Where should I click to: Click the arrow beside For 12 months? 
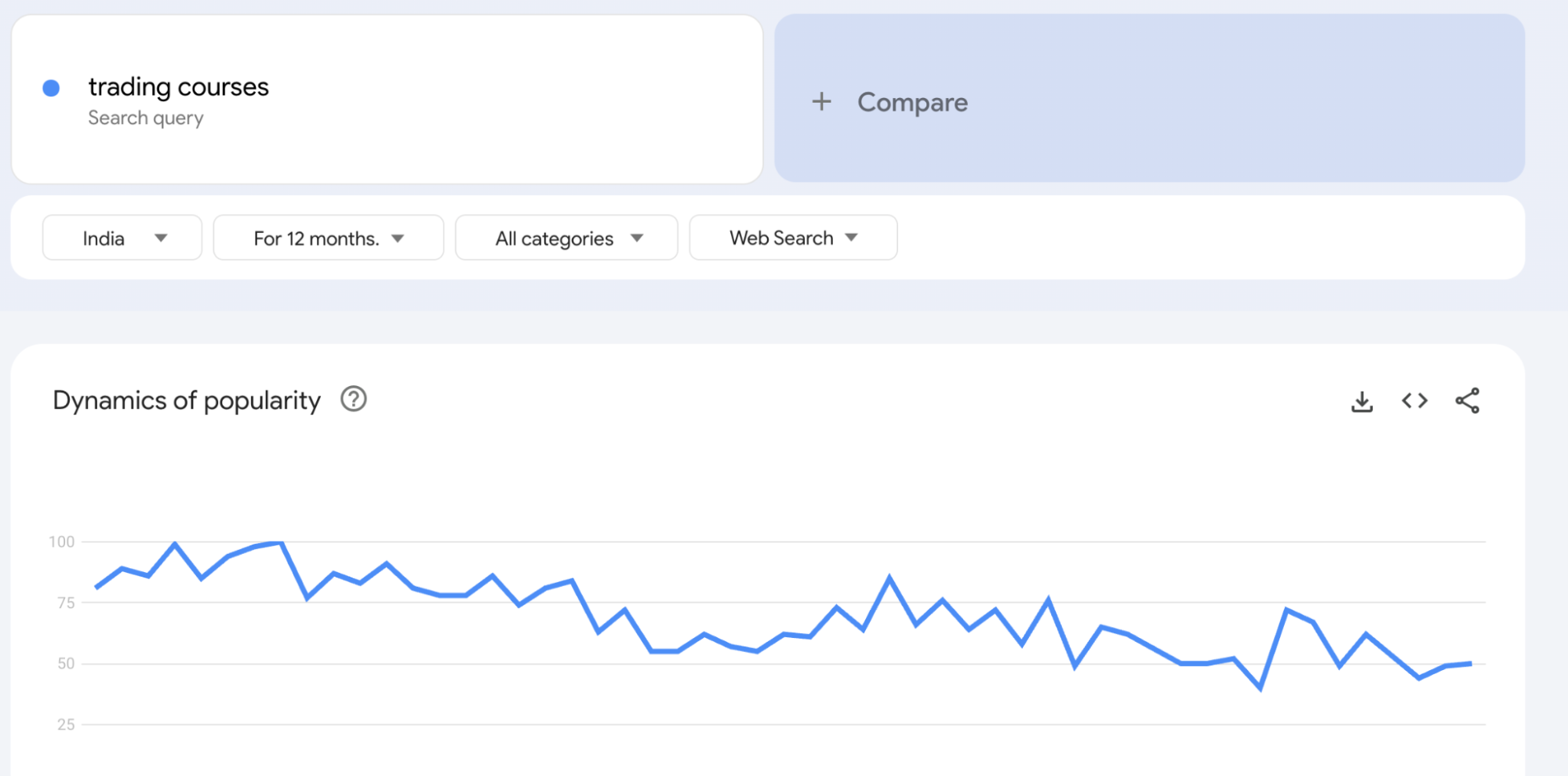click(398, 239)
